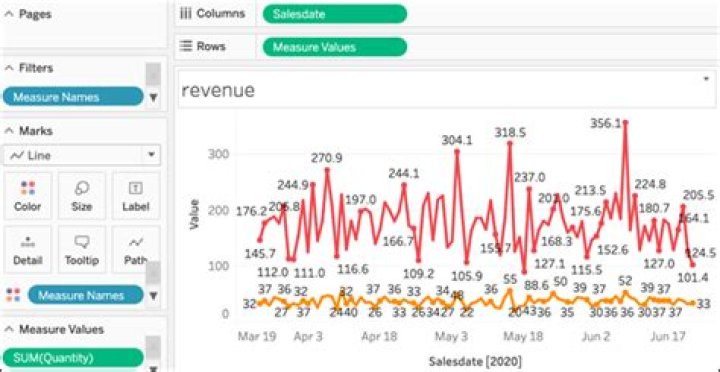The width and height of the screenshot is (720, 372).
Task: Click the Columns shelf icon
Action: pos(185,14)
